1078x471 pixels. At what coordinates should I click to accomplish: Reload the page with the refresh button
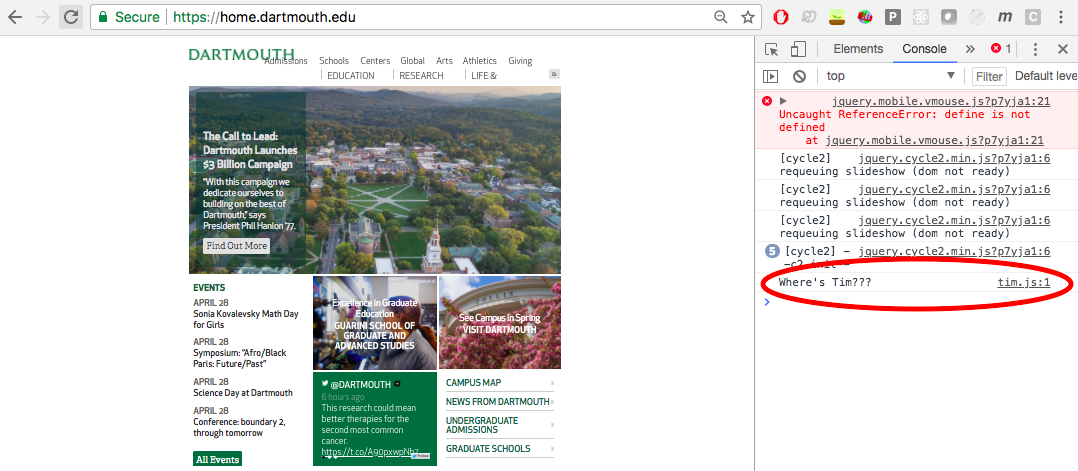point(71,17)
